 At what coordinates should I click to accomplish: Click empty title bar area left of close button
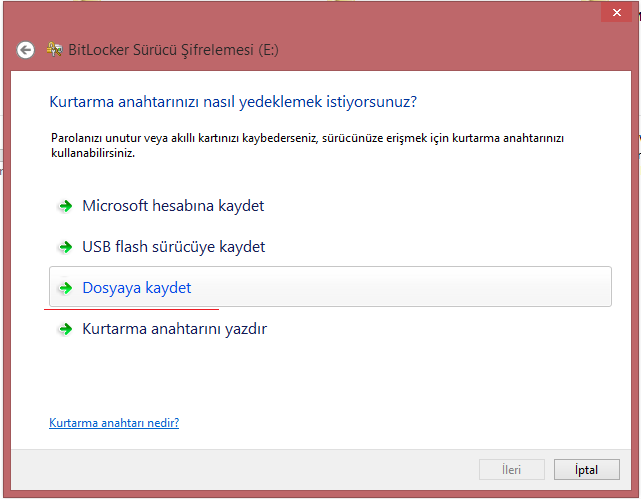pos(400,14)
